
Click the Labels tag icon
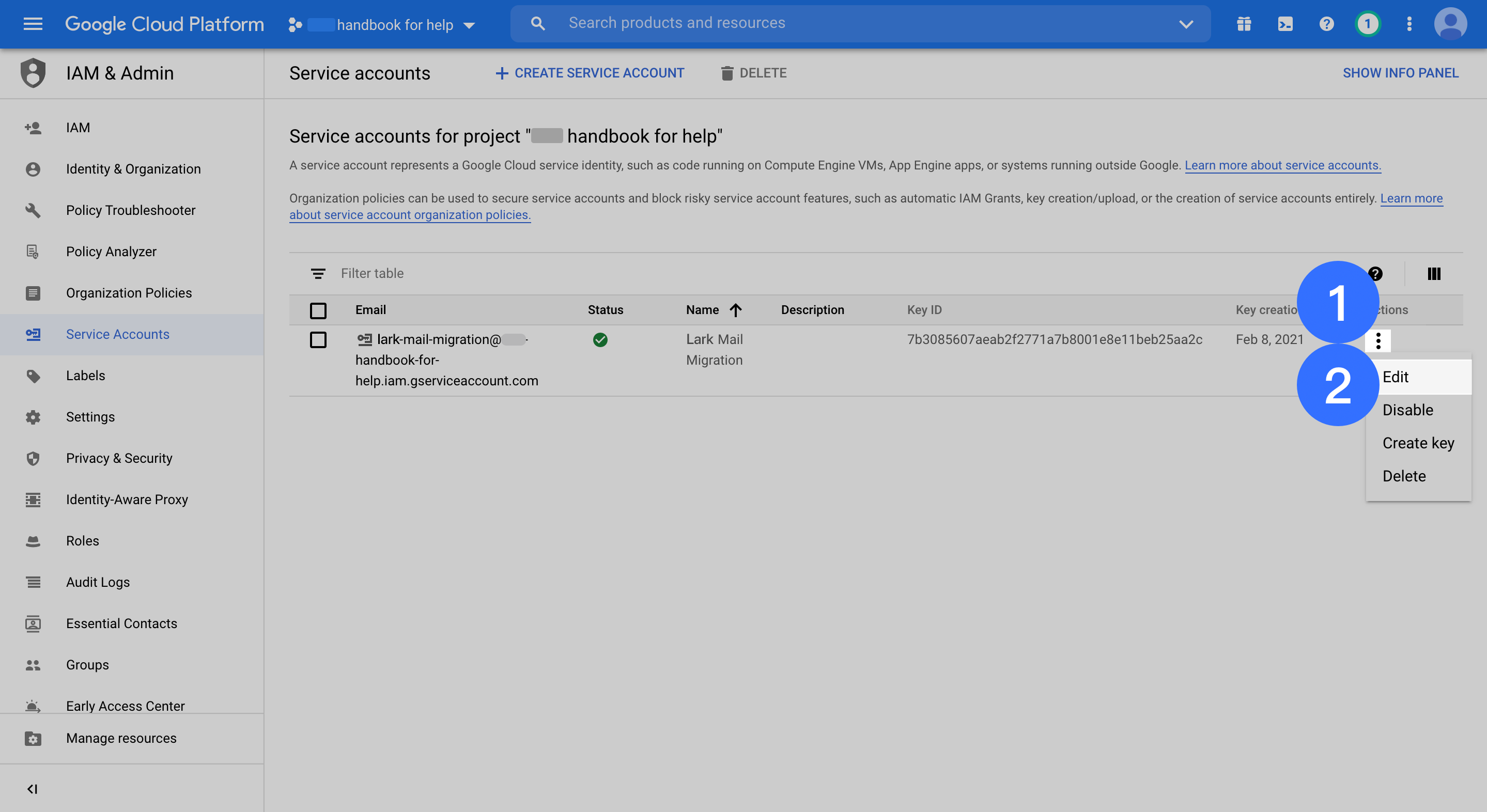pos(33,376)
